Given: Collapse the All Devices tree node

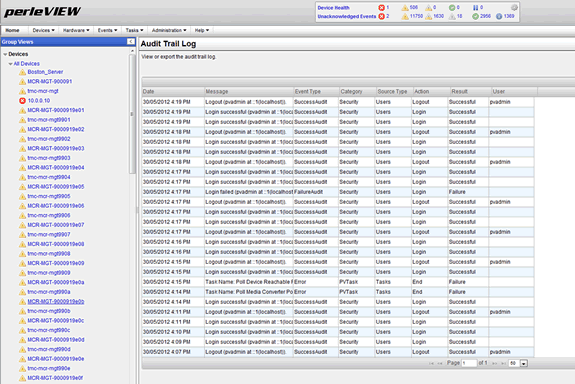Looking at the screenshot, I should (x=10, y=64).
